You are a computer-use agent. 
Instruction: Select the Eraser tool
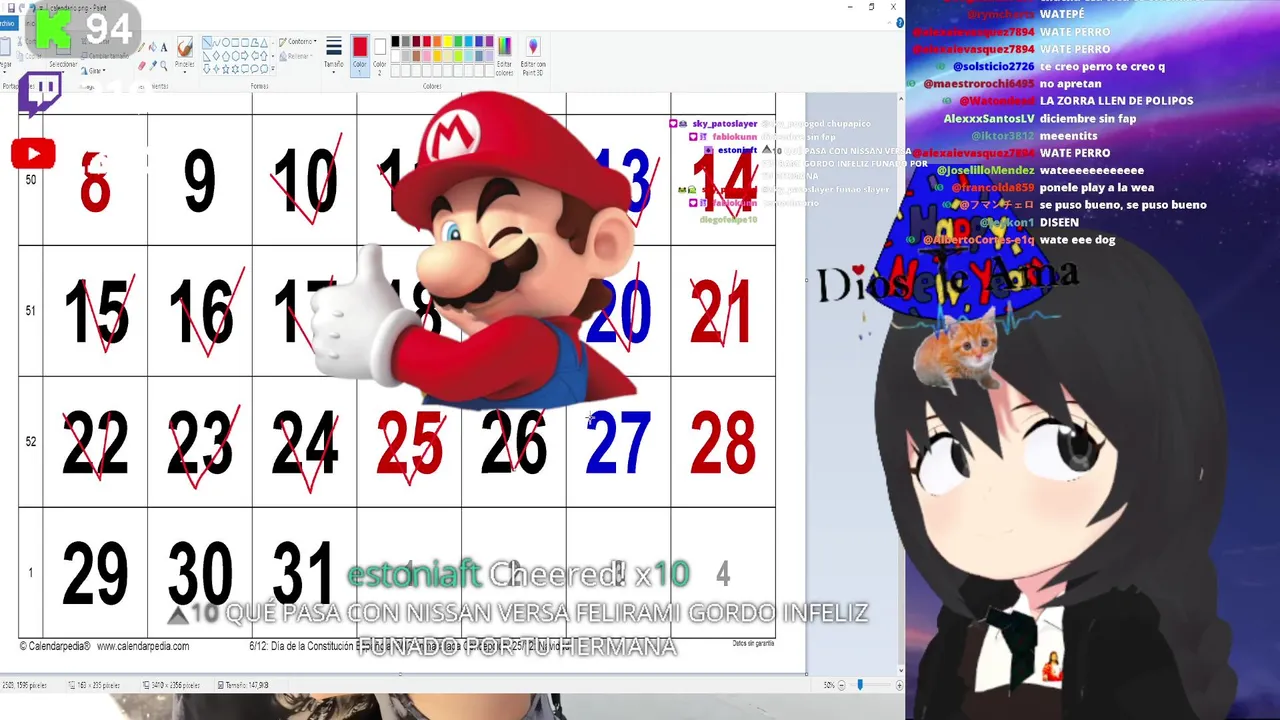[142, 66]
